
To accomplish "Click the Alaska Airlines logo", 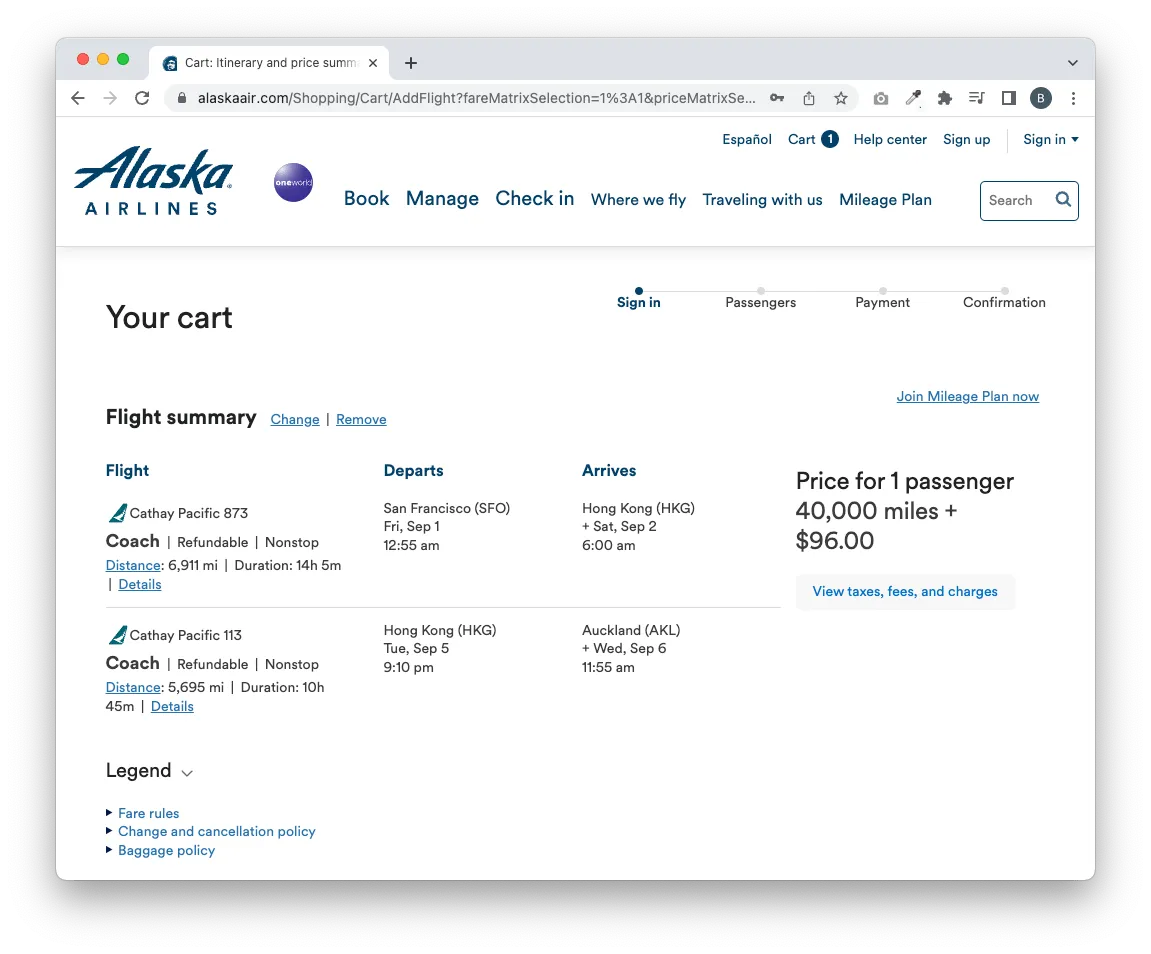I will click(x=153, y=181).
